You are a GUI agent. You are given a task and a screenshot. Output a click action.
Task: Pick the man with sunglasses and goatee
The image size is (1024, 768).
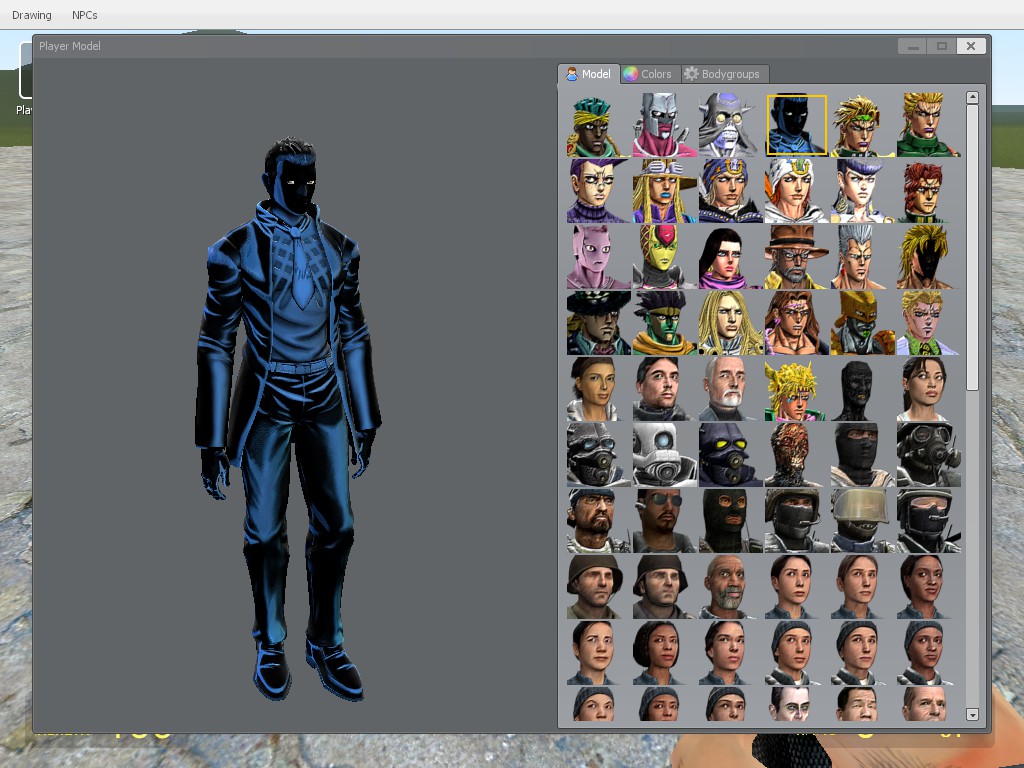tap(665, 521)
